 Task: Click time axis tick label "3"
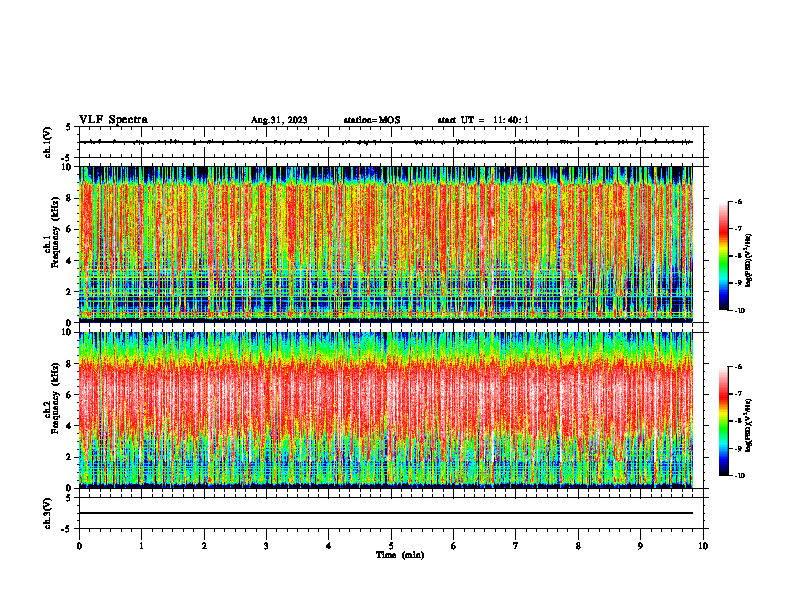266,546
